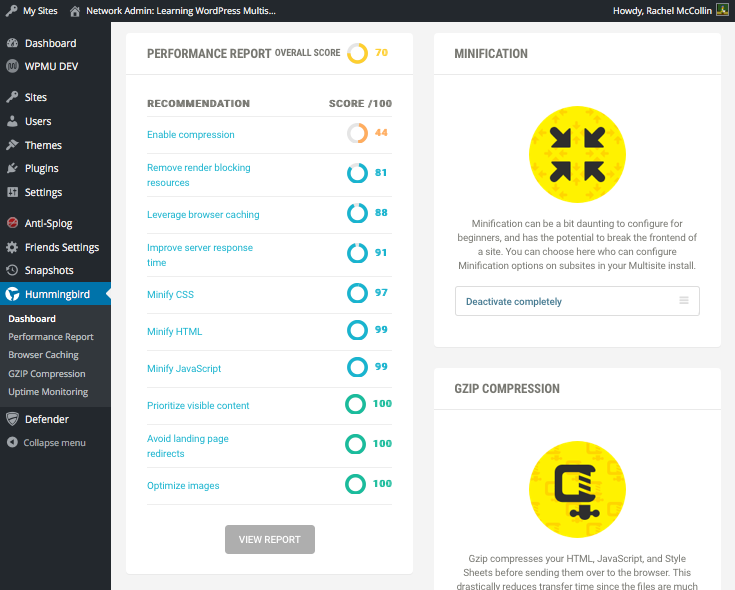Click the score ring beside 88
This screenshot has width=735, height=590.
tap(357, 213)
